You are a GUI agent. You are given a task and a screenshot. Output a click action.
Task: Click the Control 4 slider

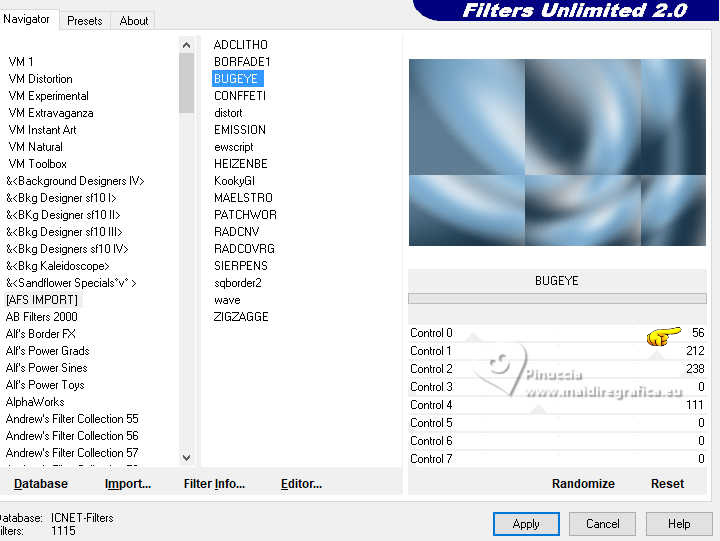557,405
